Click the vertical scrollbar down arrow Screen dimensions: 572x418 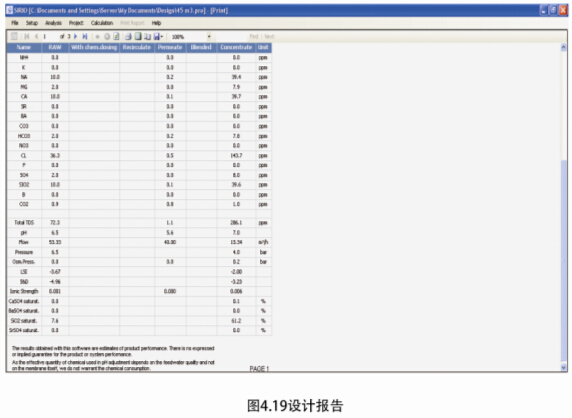pos(564,367)
